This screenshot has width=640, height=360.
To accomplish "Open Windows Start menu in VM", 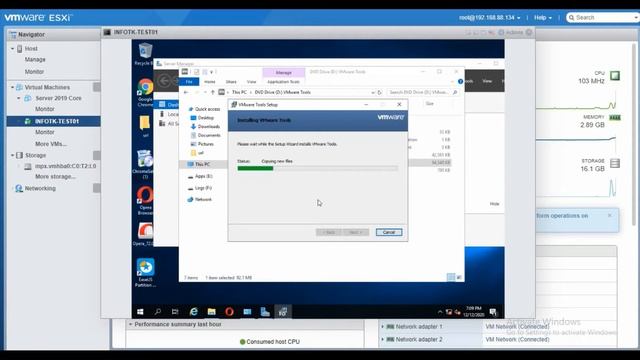I will point(140,312).
